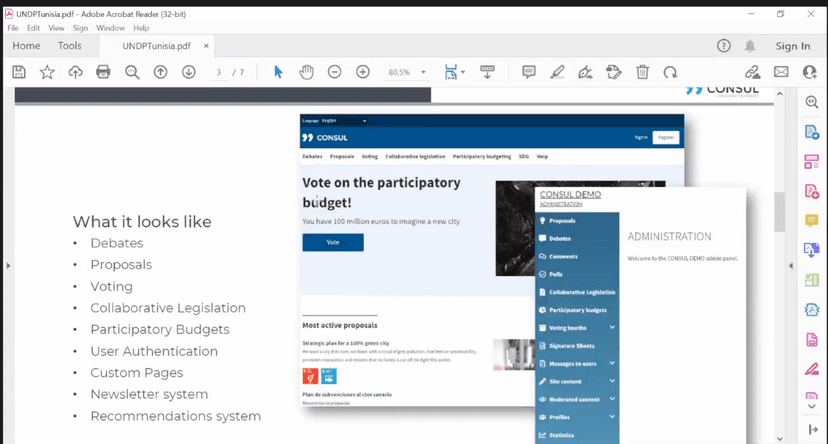Expand the tools pane with bottom arrow
Screen dimensions: 828x444
813,430
